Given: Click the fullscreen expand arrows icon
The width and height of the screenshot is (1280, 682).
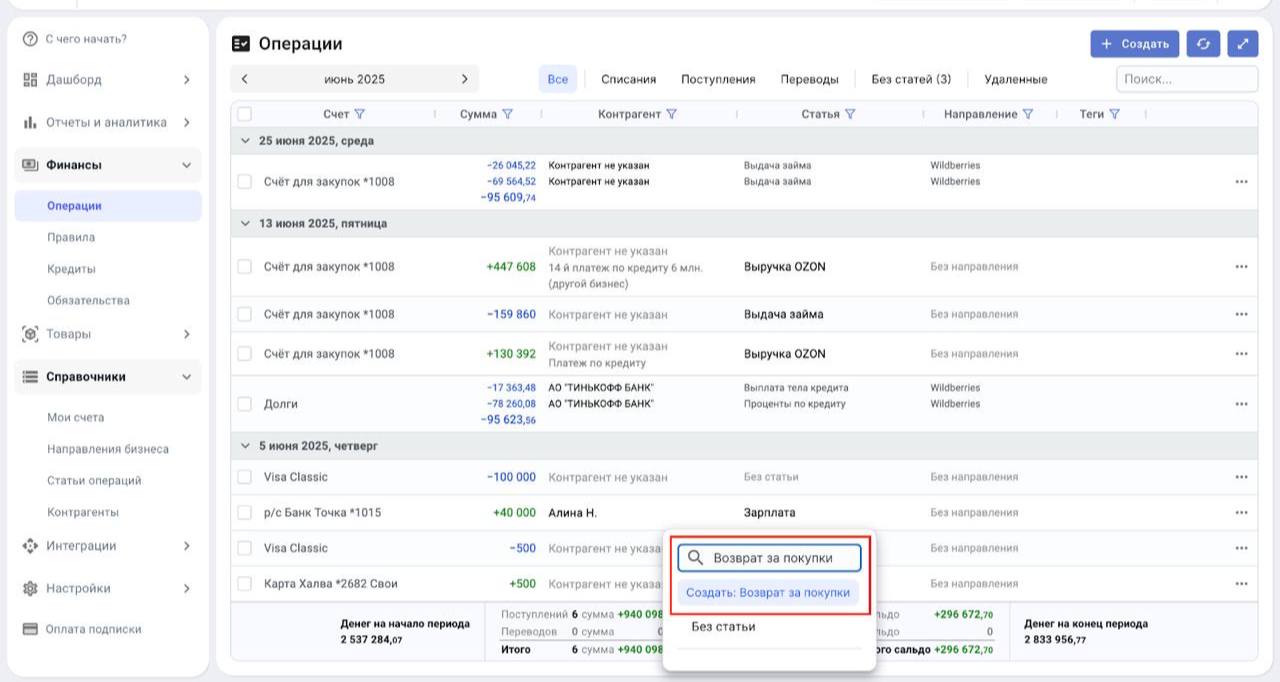Looking at the screenshot, I should click(x=1242, y=44).
